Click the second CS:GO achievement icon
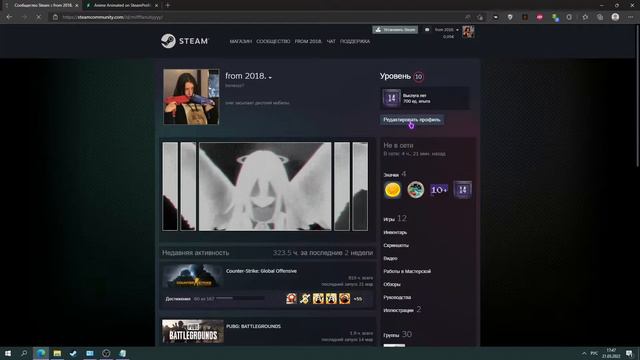 pos(304,298)
